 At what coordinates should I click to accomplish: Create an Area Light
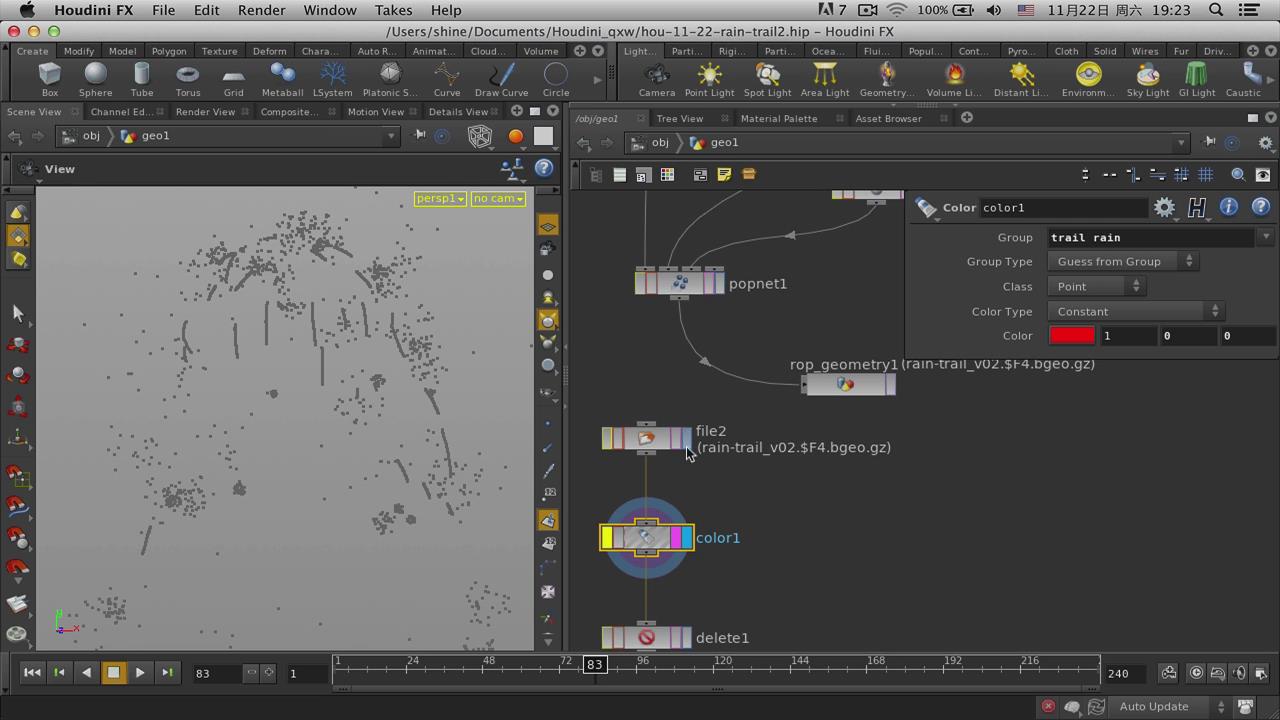[825, 78]
